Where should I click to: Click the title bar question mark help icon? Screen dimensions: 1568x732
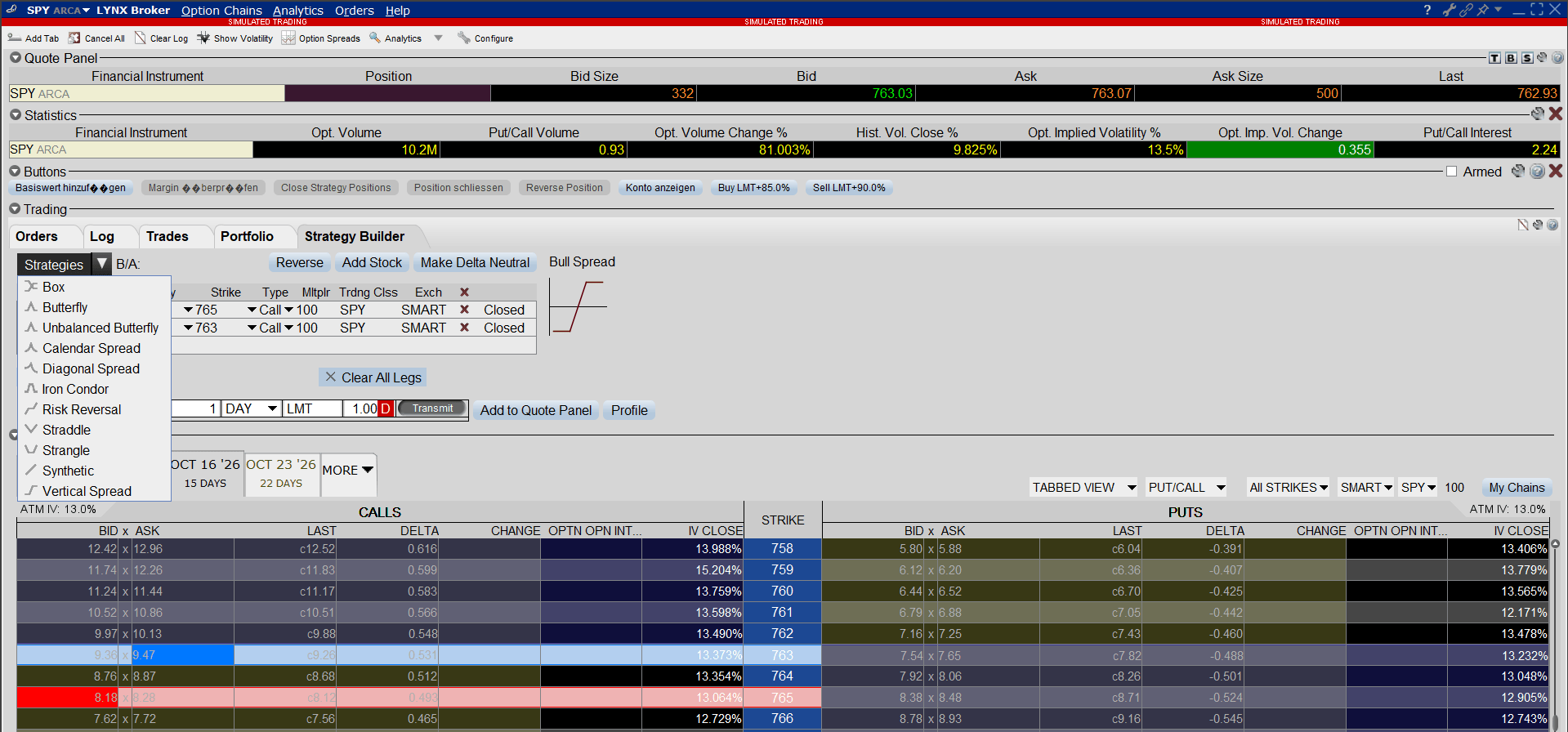(x=1427, y=10)
